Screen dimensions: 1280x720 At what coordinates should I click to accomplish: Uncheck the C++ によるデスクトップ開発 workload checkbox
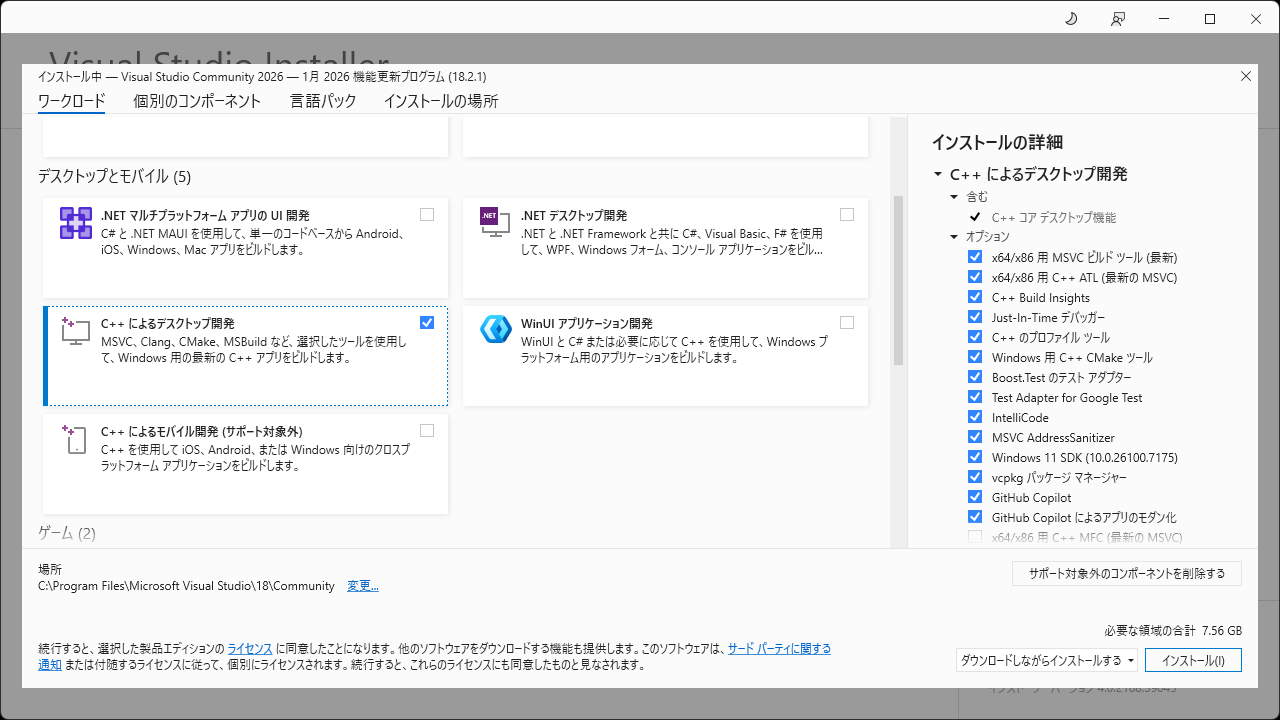pyautogui.click(x=427, y=322)
